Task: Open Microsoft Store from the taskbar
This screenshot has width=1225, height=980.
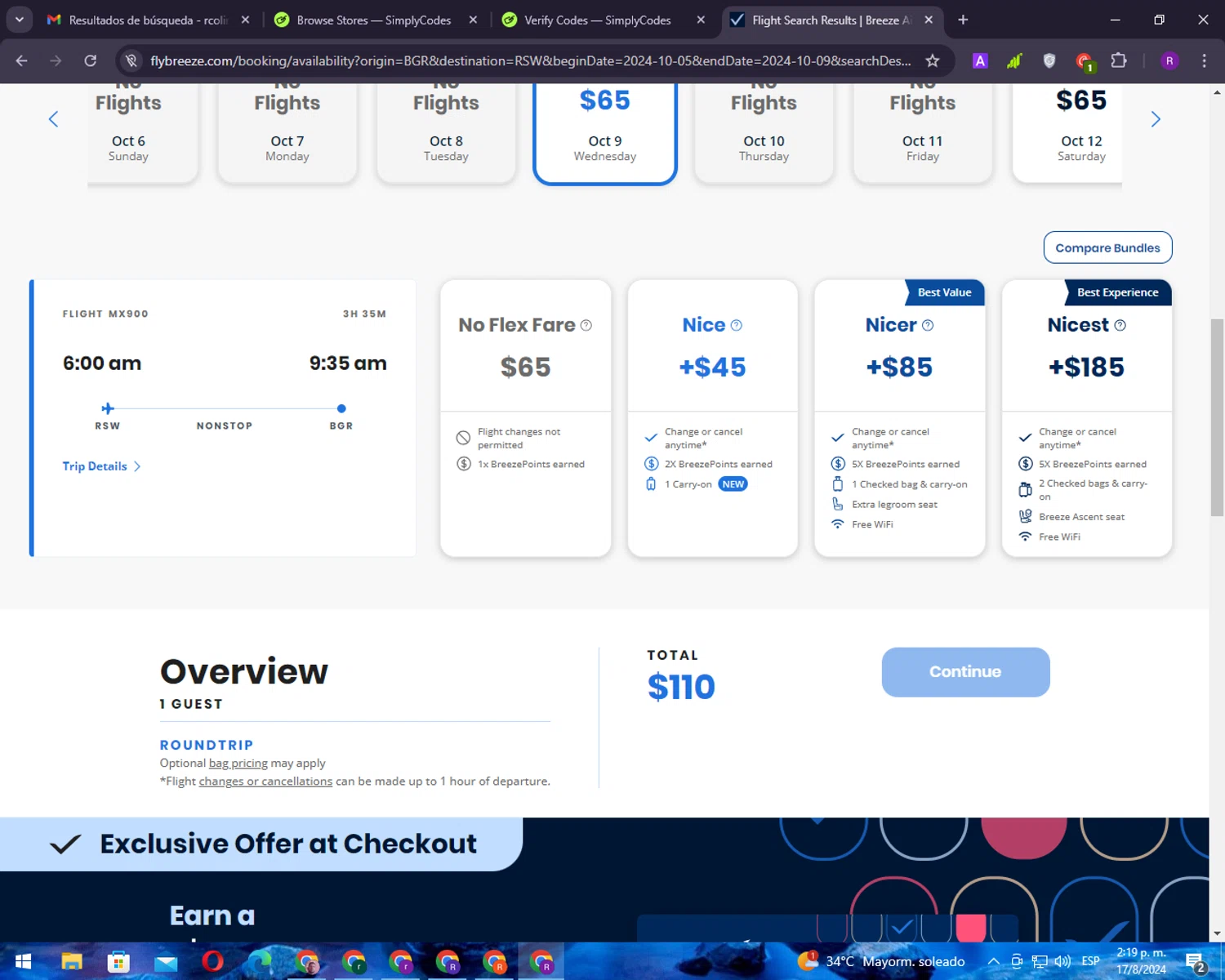Action: coord(118,961)
